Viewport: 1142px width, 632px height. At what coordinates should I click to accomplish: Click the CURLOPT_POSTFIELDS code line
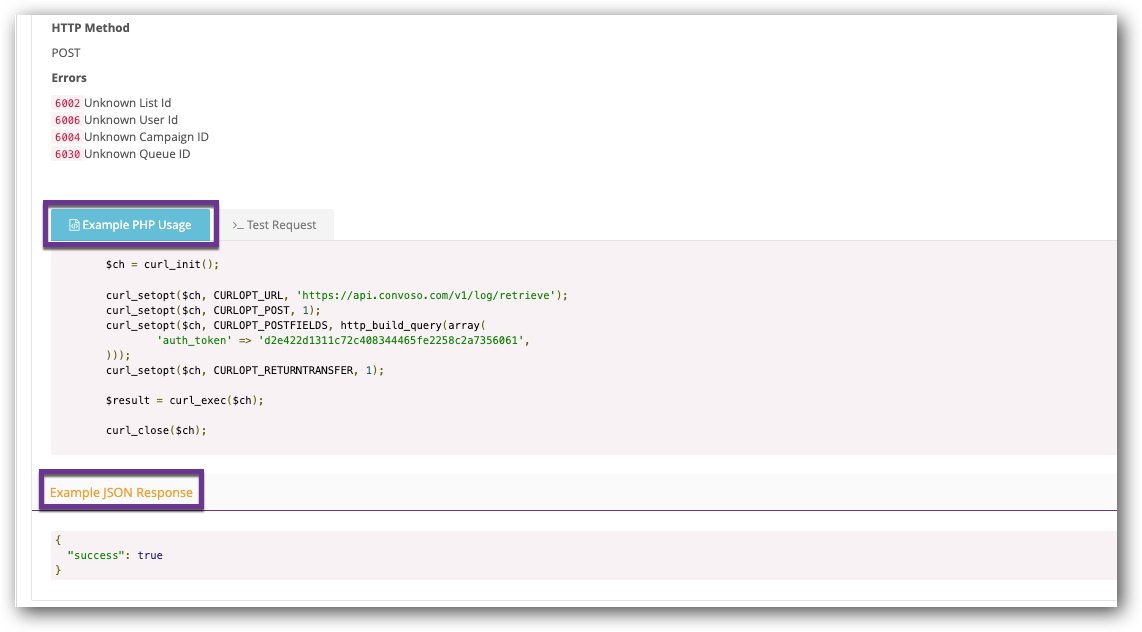pyautogui.click(x=296, y=325)
